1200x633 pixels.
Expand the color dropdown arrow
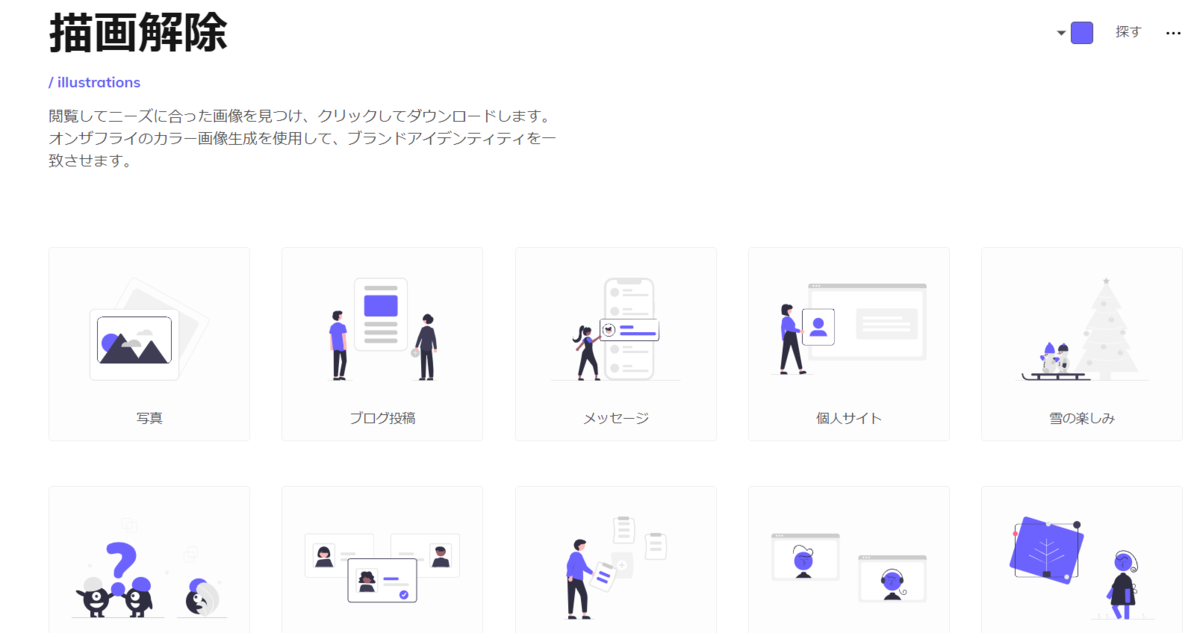pos(1061,33)
